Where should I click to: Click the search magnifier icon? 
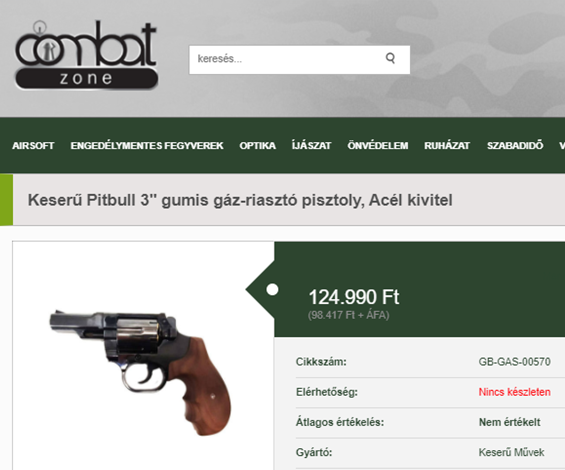[x=390, y=58]
